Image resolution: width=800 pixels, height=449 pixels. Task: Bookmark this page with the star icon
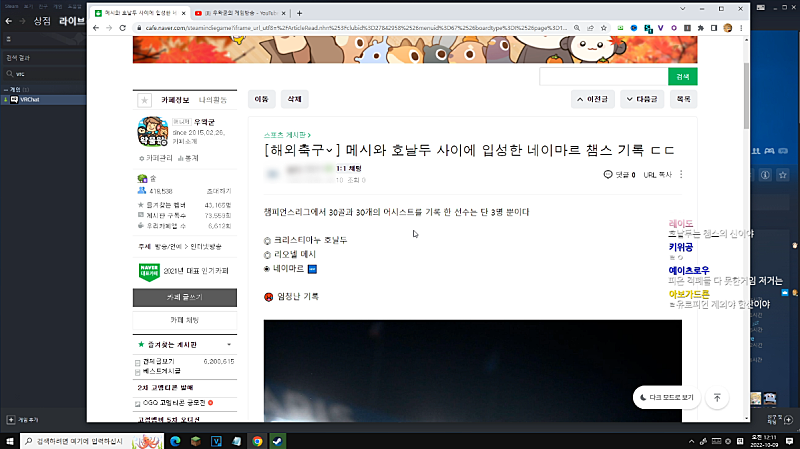[x=604, y=28]
